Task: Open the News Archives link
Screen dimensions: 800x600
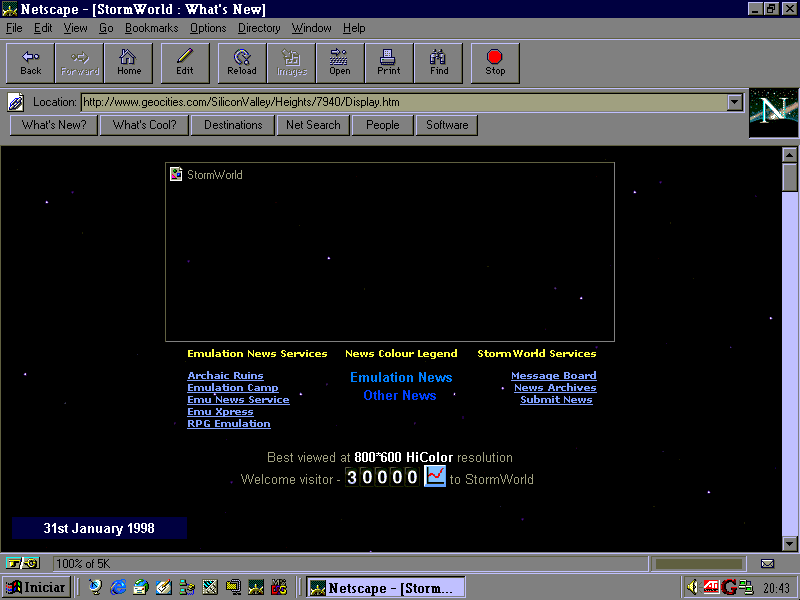Action: coord(555,388)
